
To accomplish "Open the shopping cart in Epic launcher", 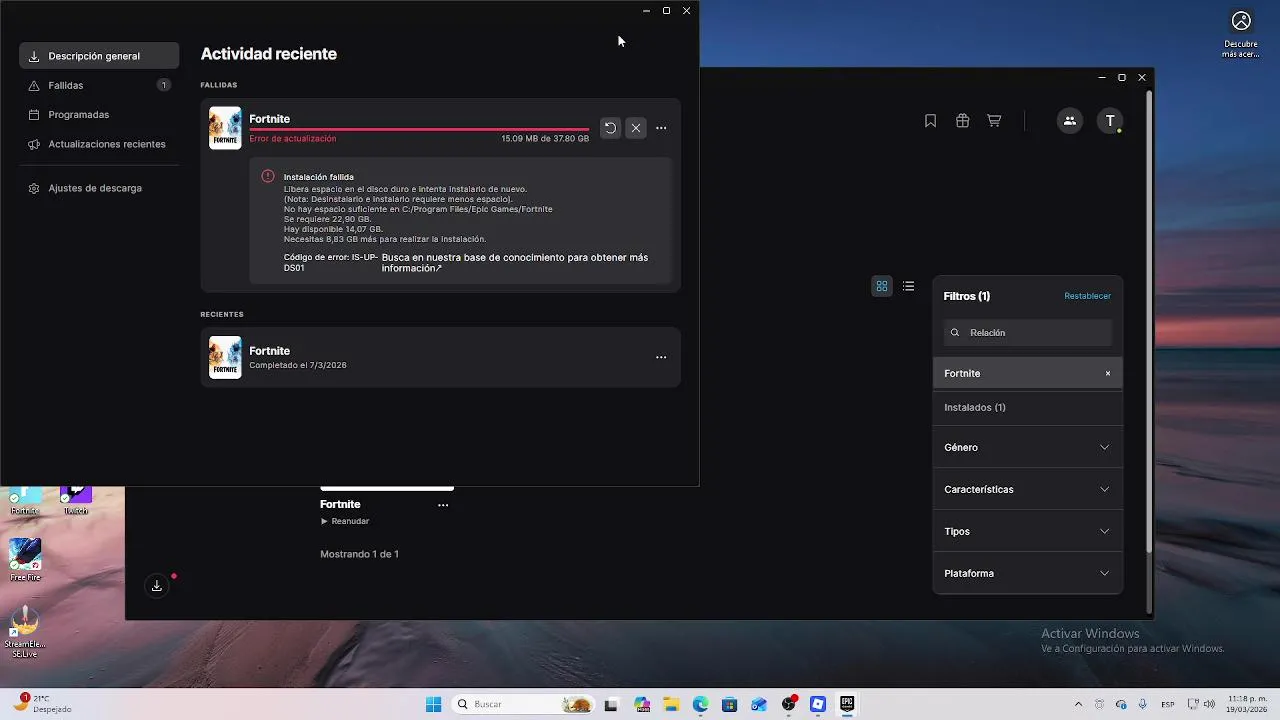I will [x=994, y=121].
